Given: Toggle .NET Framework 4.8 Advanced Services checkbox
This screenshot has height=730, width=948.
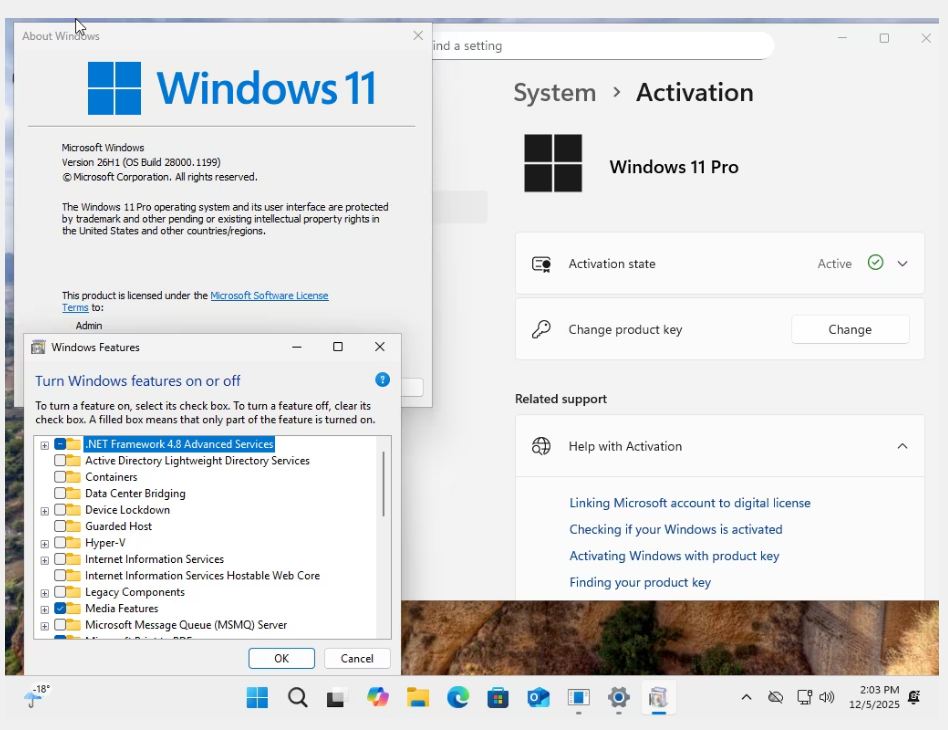Looking at the screenshot, I should pyautogui.click(x=60, y=444).
